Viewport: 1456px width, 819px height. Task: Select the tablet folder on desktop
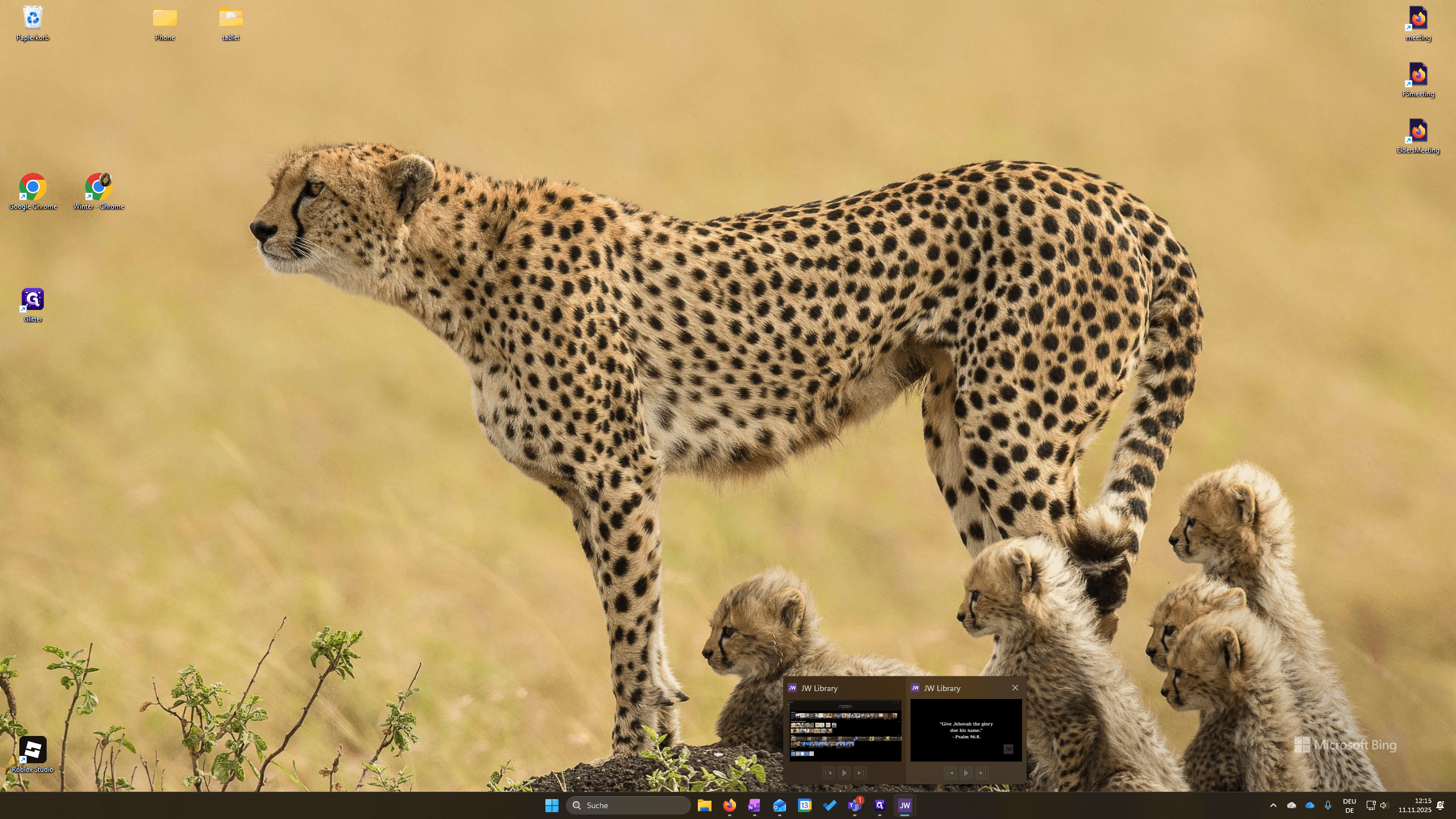point(230,24)
